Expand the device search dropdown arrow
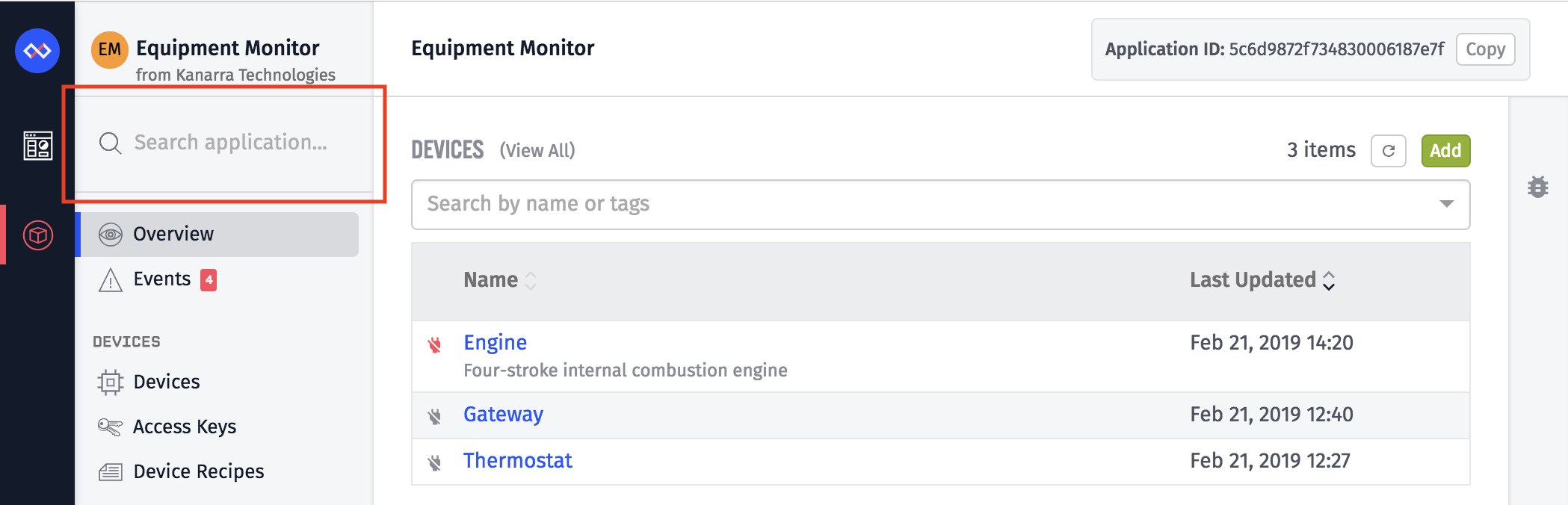The image size is (1568, 505). point(1447,204)
